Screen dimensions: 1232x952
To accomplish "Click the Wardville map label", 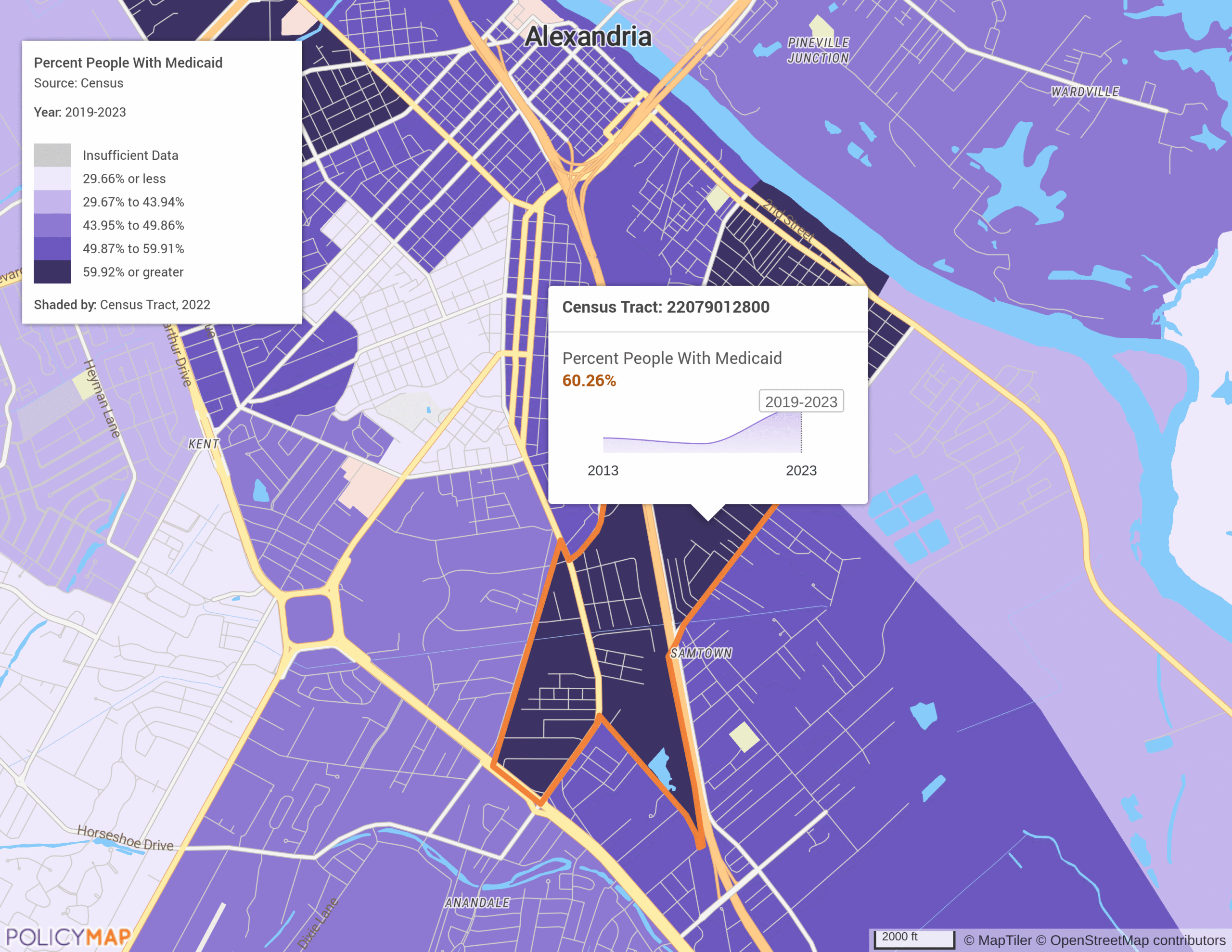I will [1084, 91].
